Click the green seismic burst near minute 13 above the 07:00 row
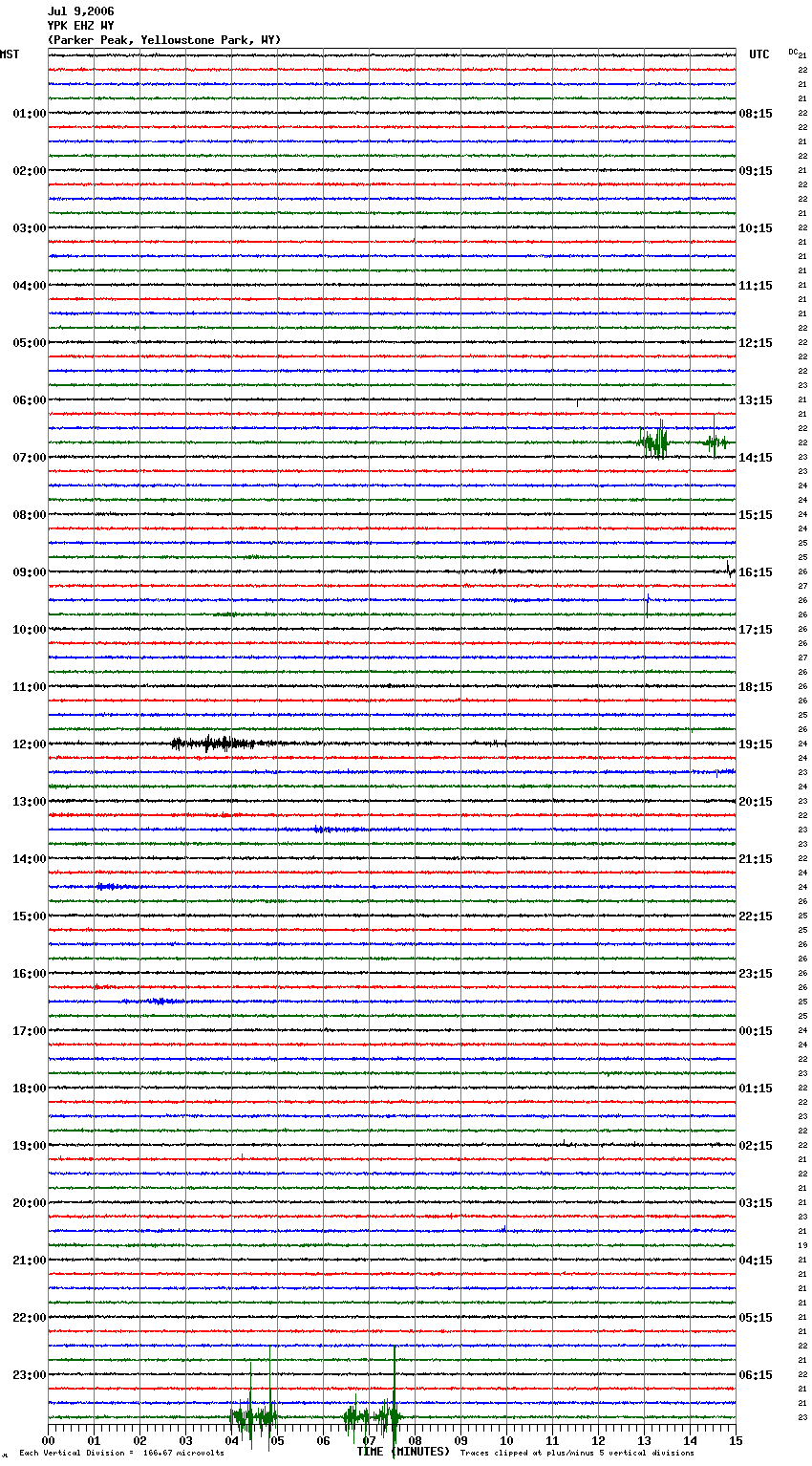The width and height of the screenshot is (812, 1466). [x=654, y=442]
